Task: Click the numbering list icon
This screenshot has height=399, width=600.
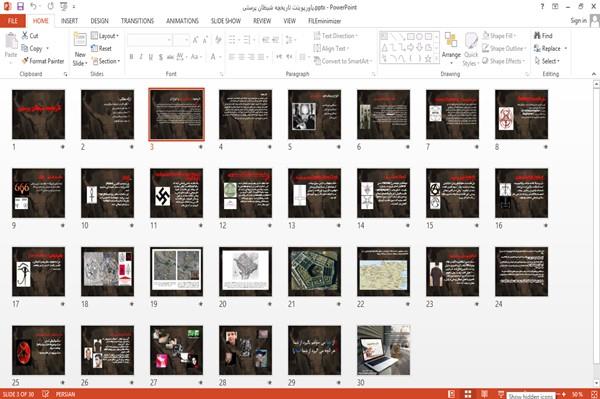Action: click(247, 40)
